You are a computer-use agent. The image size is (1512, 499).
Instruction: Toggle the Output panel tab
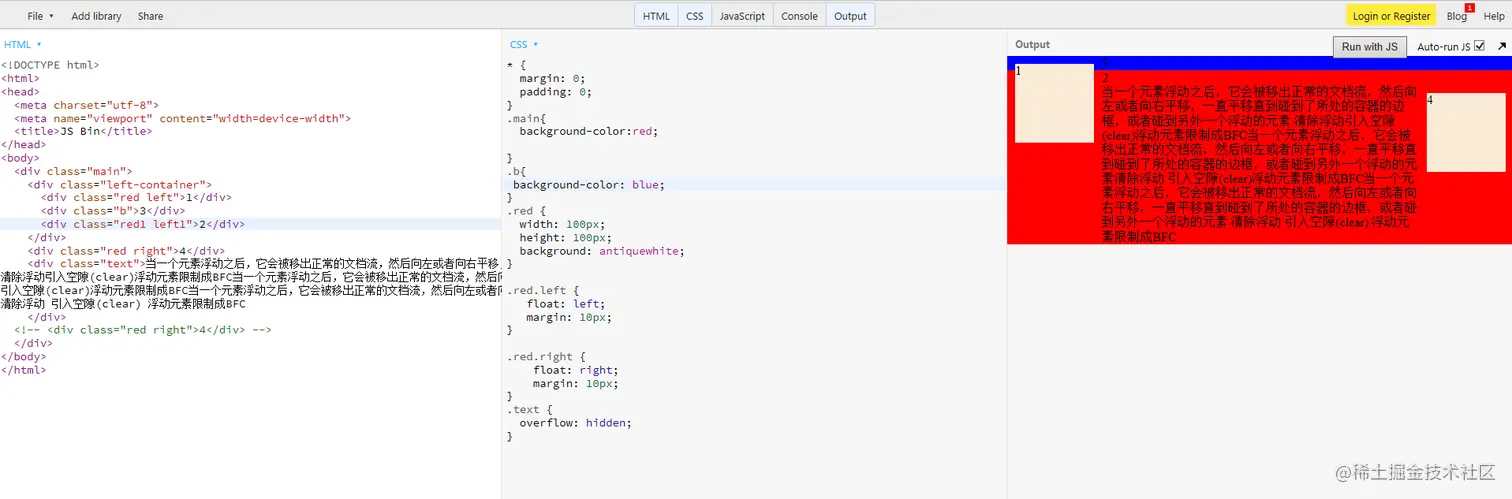click(x=850, y=16)
